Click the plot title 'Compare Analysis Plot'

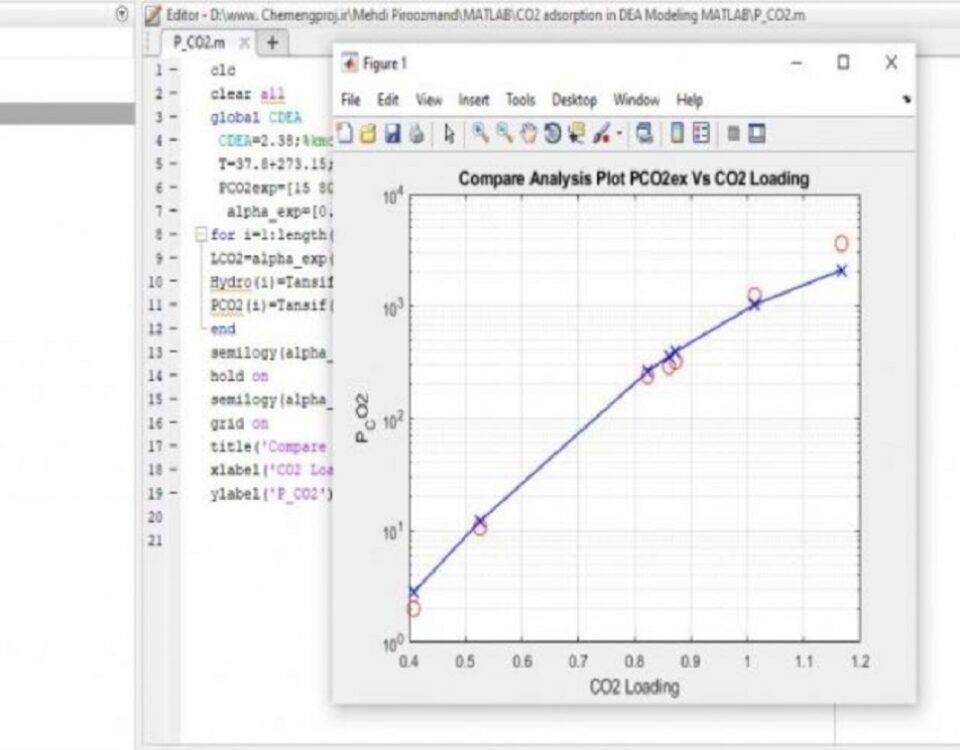(634, 179)
